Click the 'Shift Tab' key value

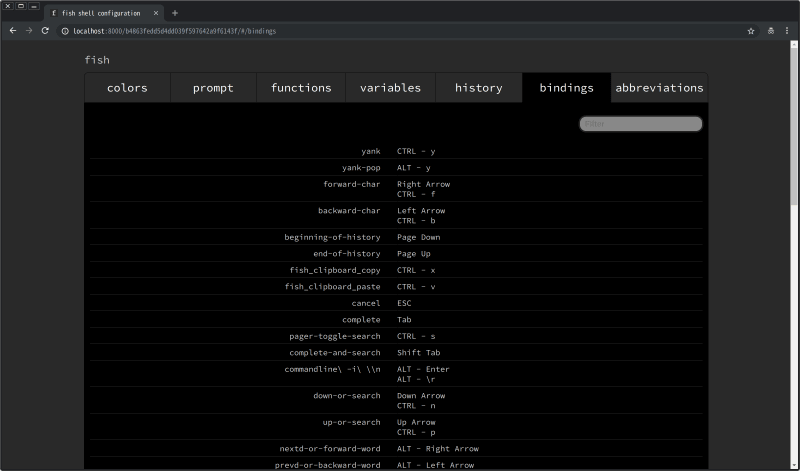click(x=418, y=353)
